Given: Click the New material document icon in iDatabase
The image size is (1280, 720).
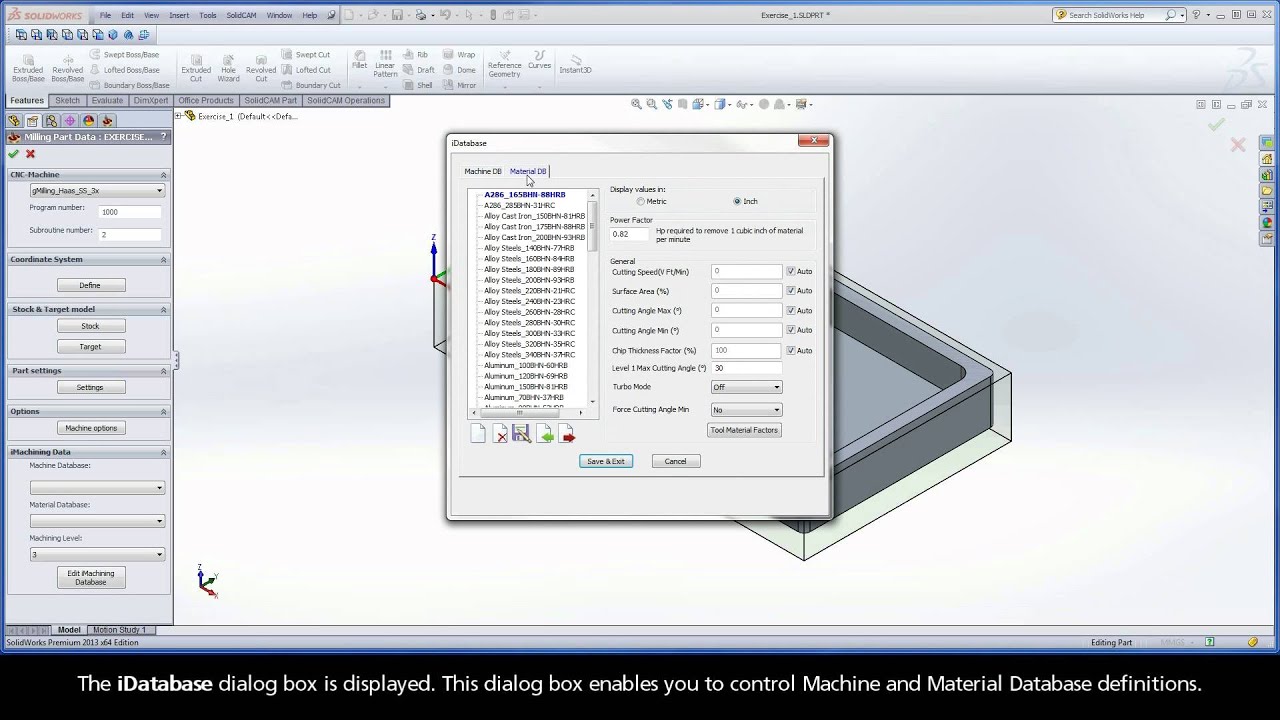Looking at the screenshot, I should [478, 433].
